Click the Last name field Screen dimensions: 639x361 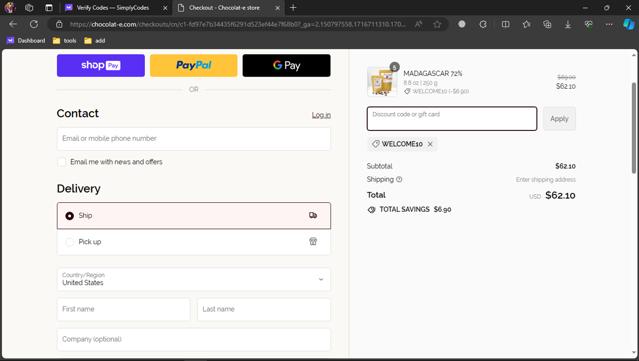pyautogui.click(x=264, y=309)
